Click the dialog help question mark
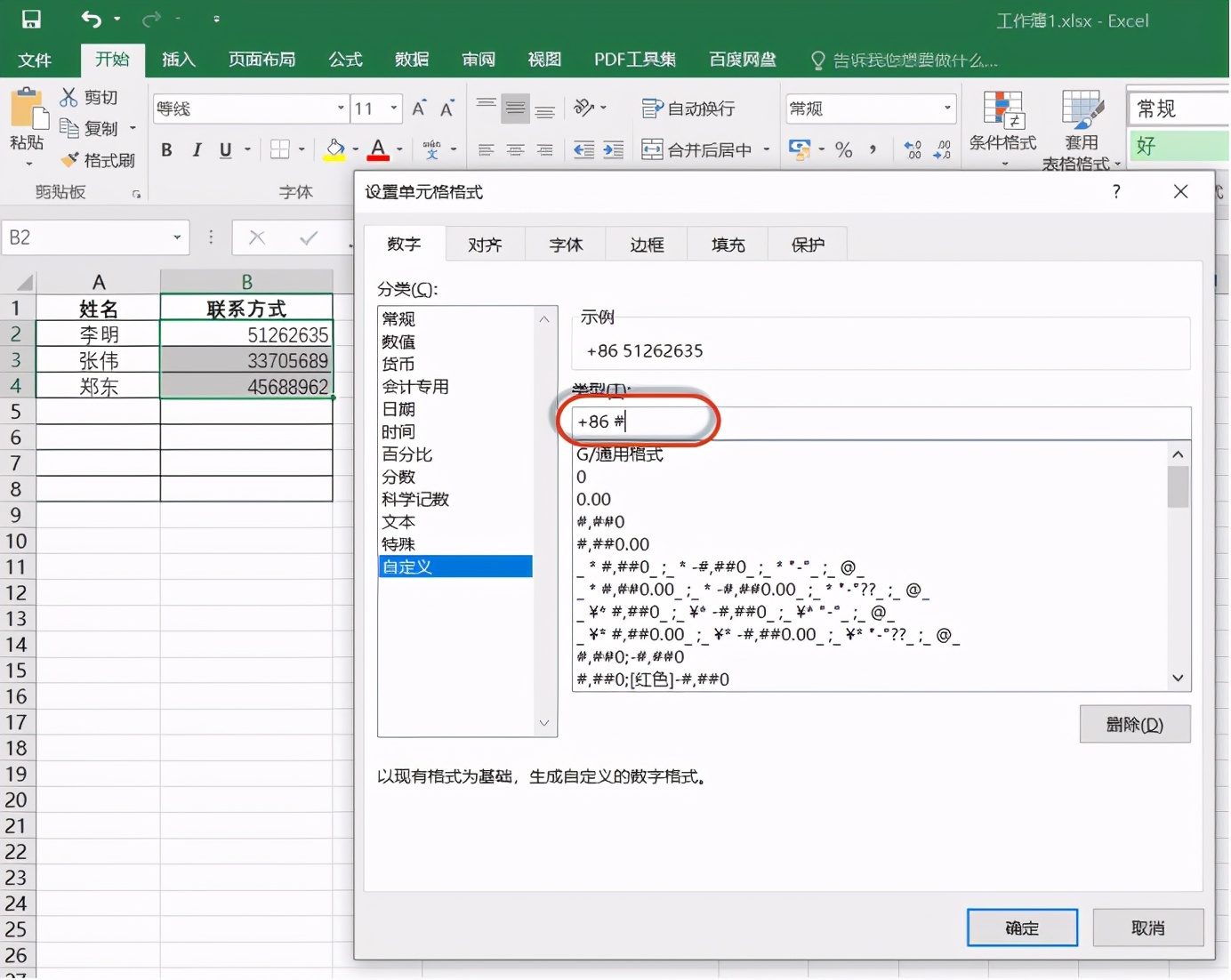Viewport: 1231px width, 980px height. point(1115,191)
